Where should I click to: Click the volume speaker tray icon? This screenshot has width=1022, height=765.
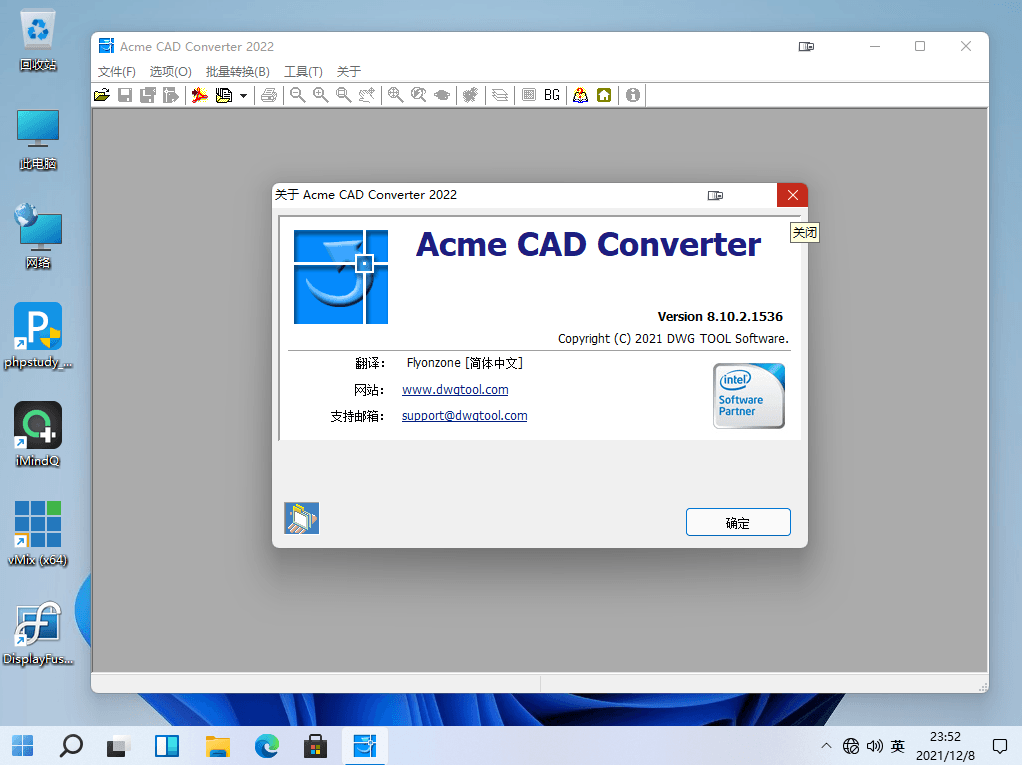click(x=875, y=745)
